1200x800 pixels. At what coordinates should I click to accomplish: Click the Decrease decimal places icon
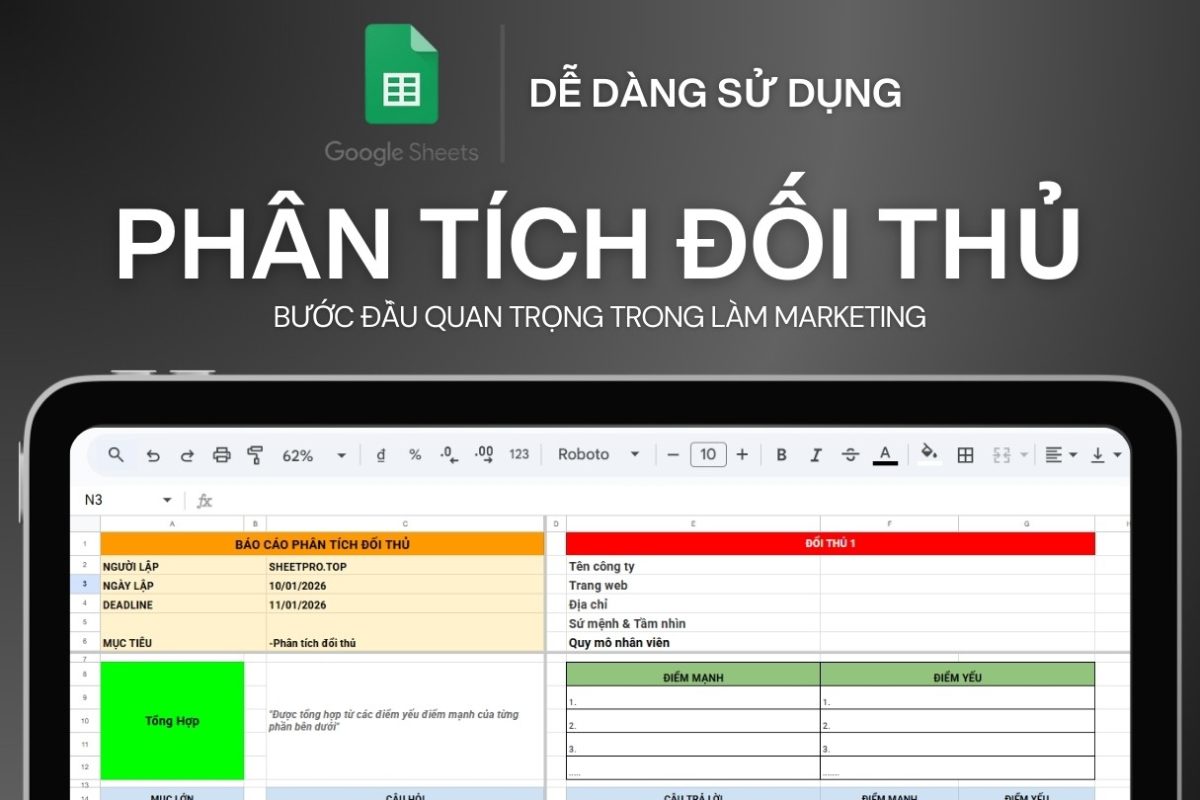[x=449, y=455]
